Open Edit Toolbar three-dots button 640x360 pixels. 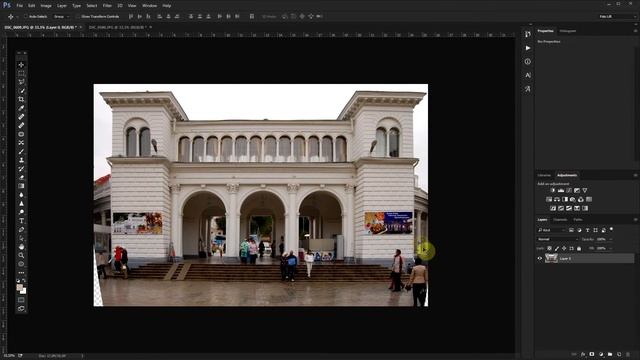point(21,273)
